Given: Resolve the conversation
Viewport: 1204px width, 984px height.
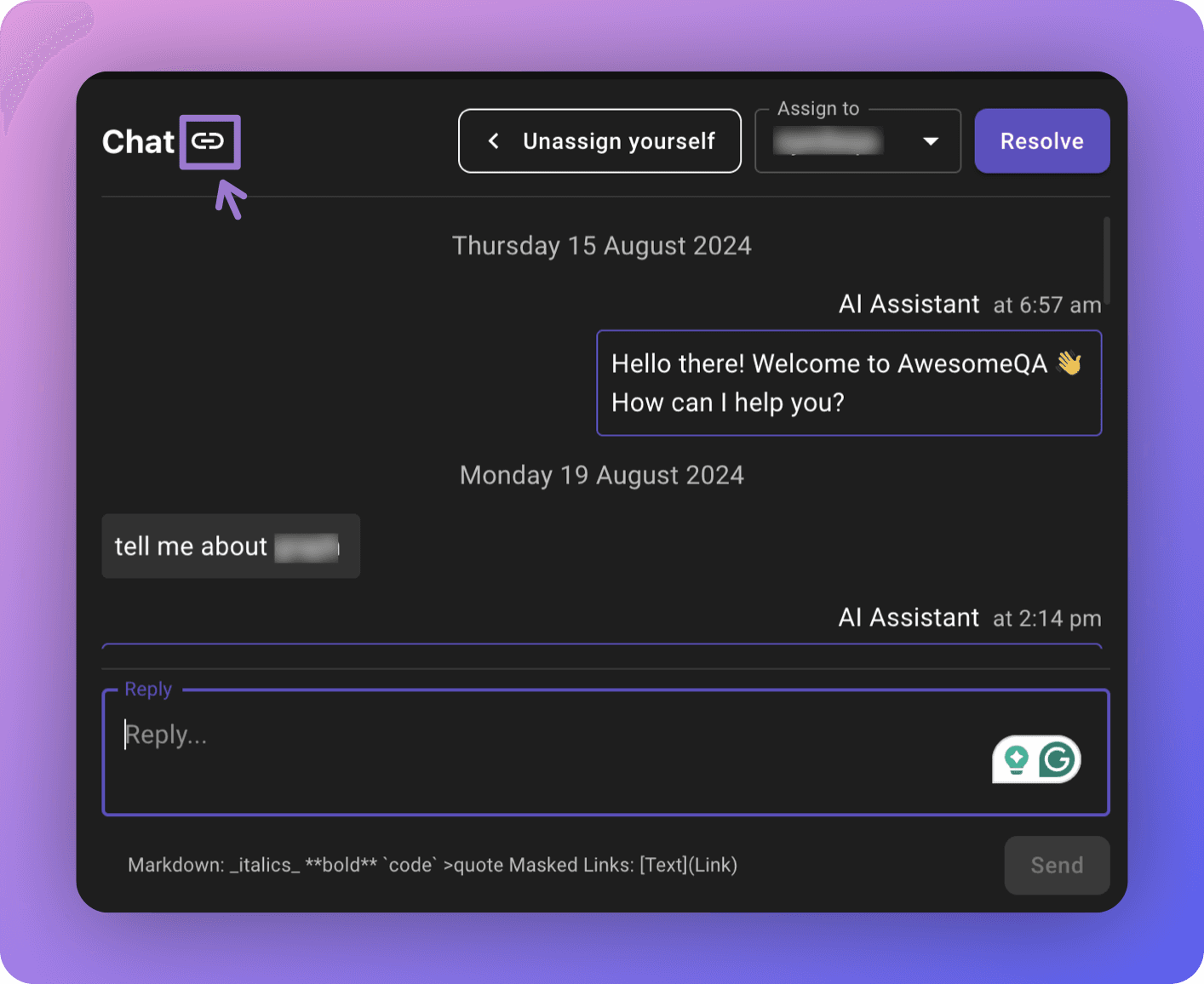Looking at the screenshot, I should (x=1041, y=140).
